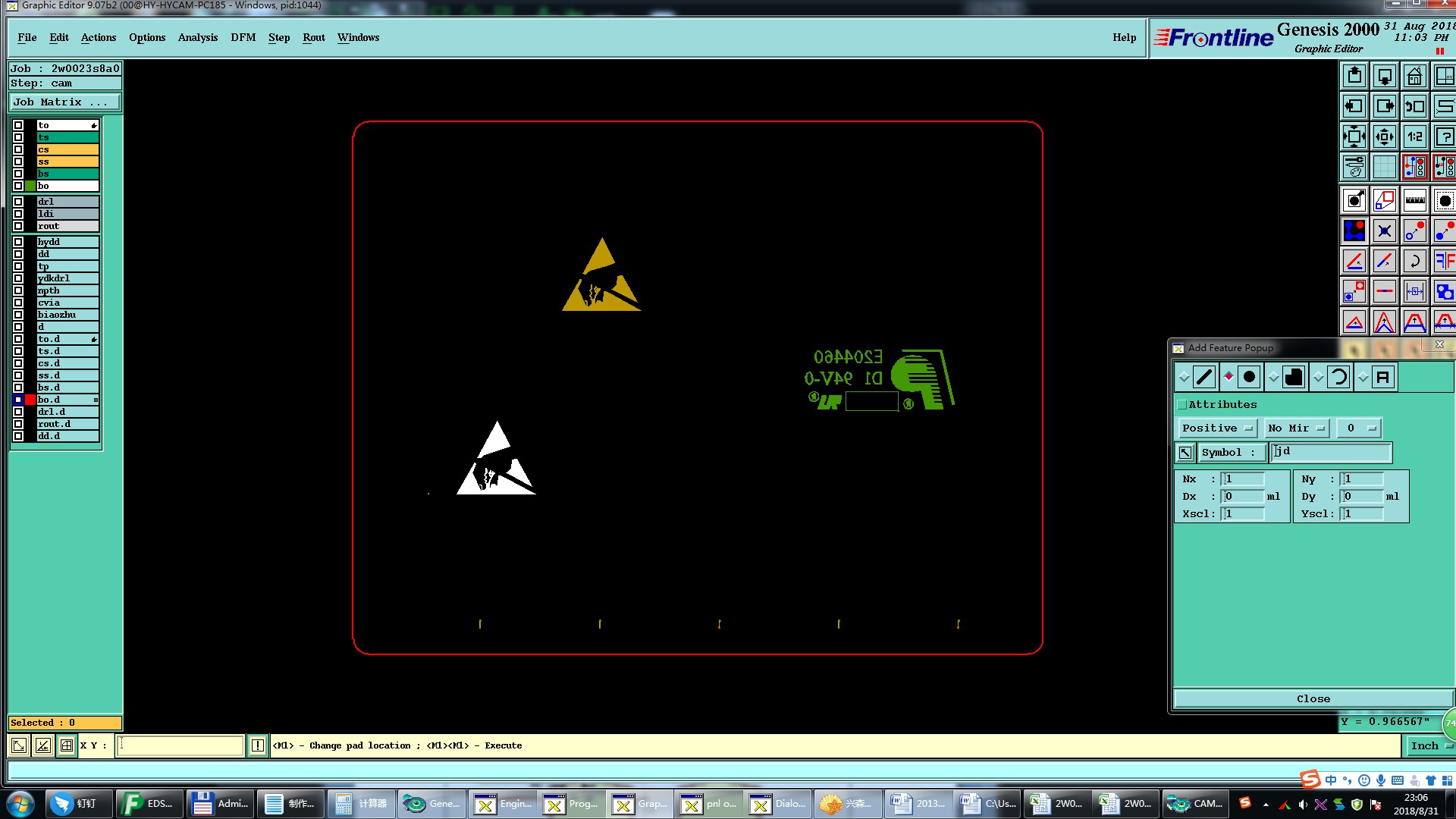Select the arc feature type radio
1456x819 pixels.
click(x=1318, y=377)
